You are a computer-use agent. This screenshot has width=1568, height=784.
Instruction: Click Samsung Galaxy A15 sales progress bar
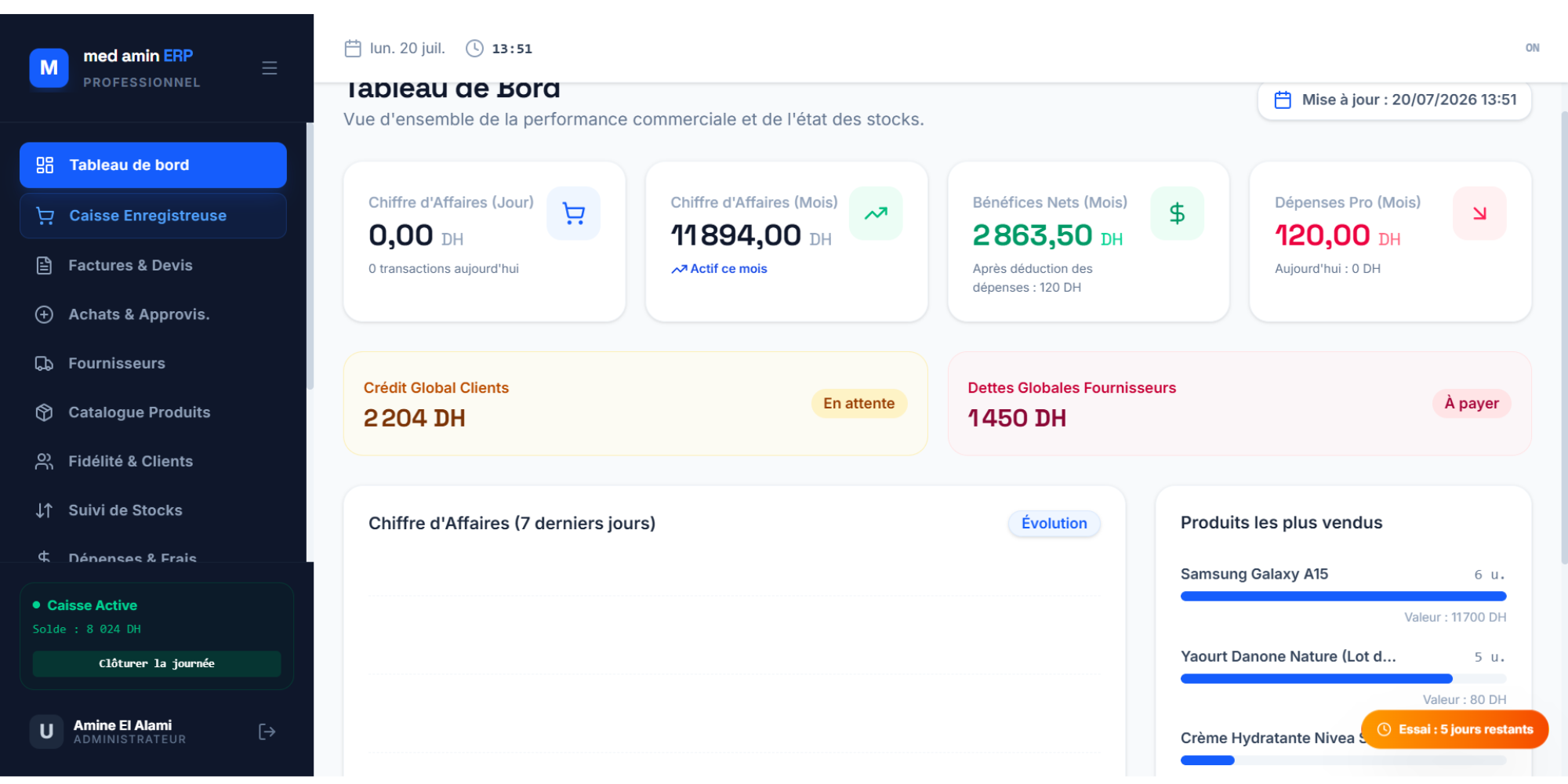coord(1343,596)
